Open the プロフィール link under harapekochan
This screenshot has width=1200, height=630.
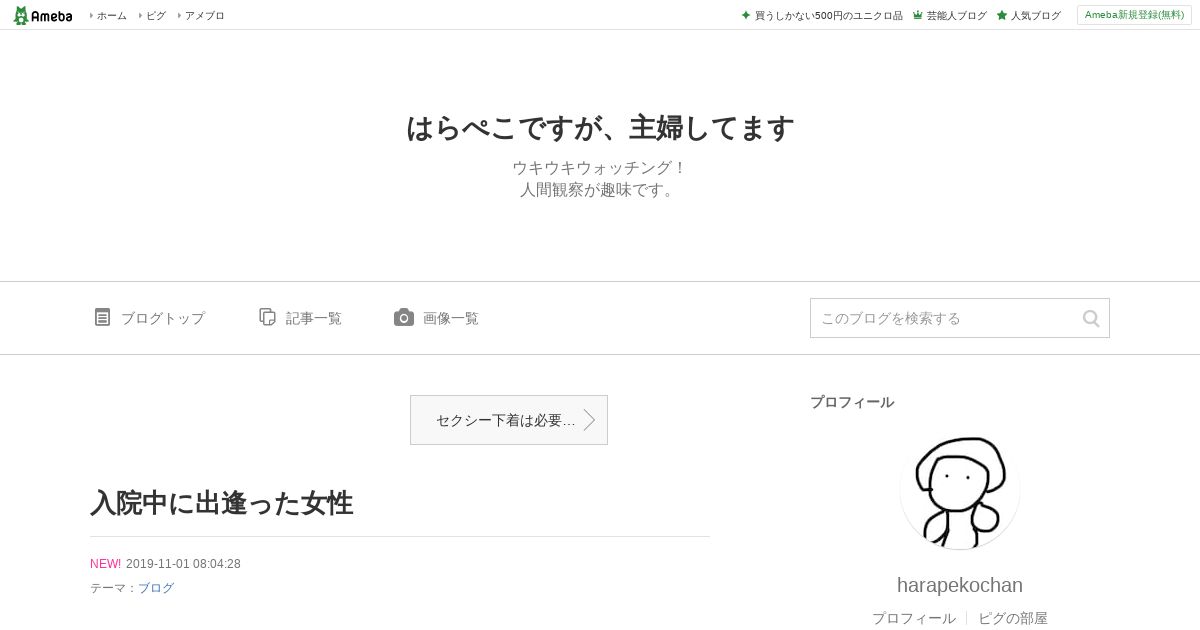[914, 618]
